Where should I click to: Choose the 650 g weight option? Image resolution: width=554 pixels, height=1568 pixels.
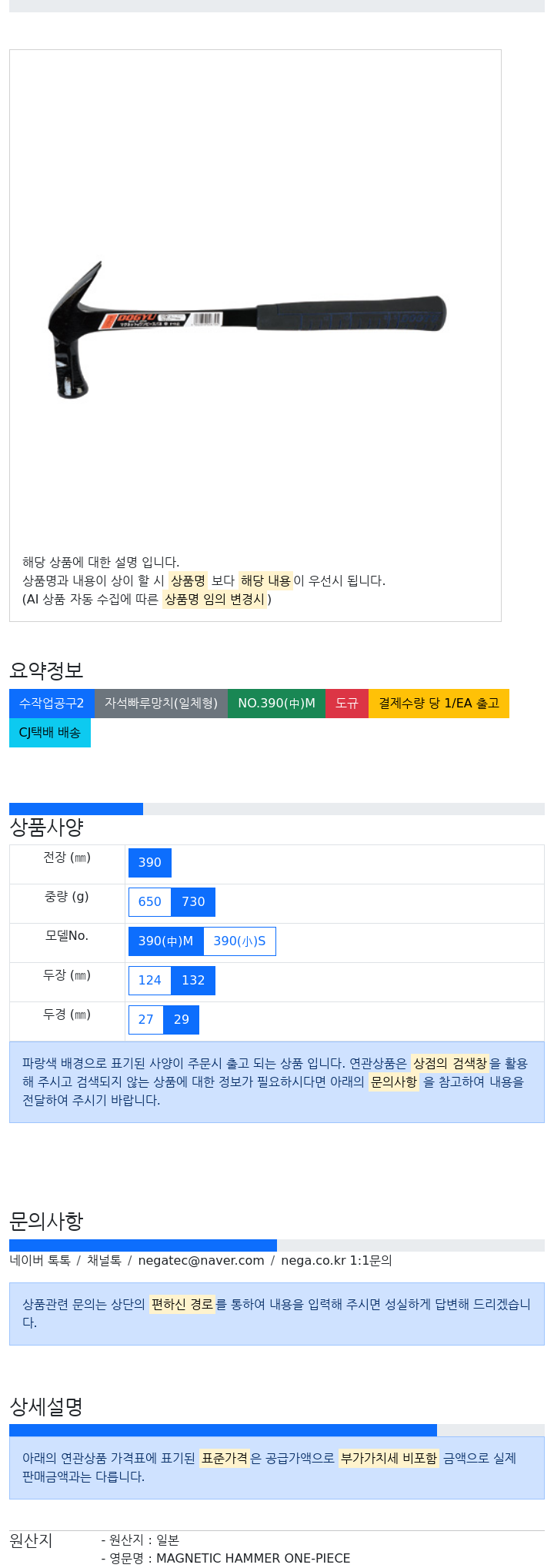[150, 902]
